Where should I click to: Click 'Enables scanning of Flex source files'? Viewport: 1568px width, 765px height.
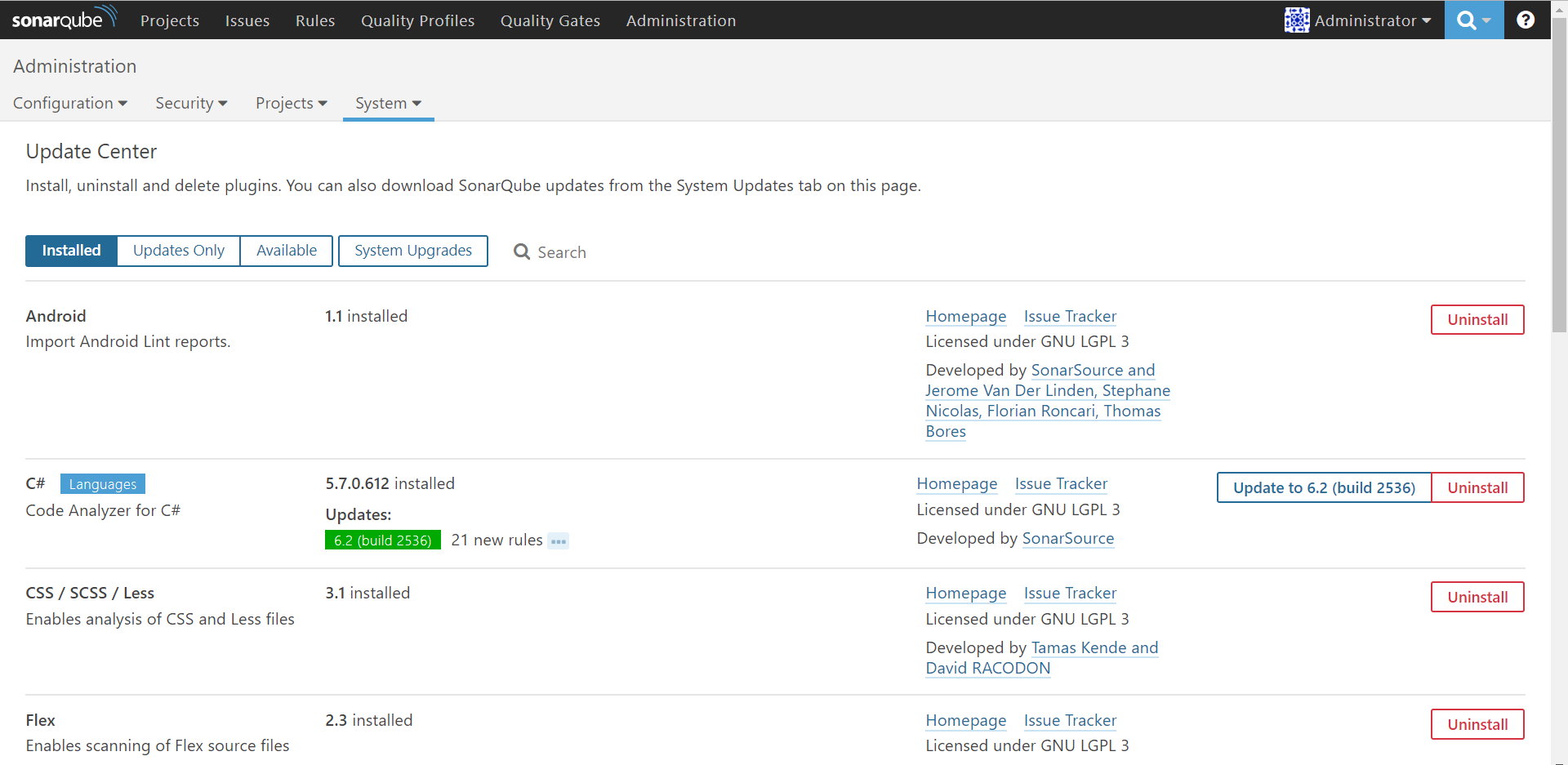(158, 745)
